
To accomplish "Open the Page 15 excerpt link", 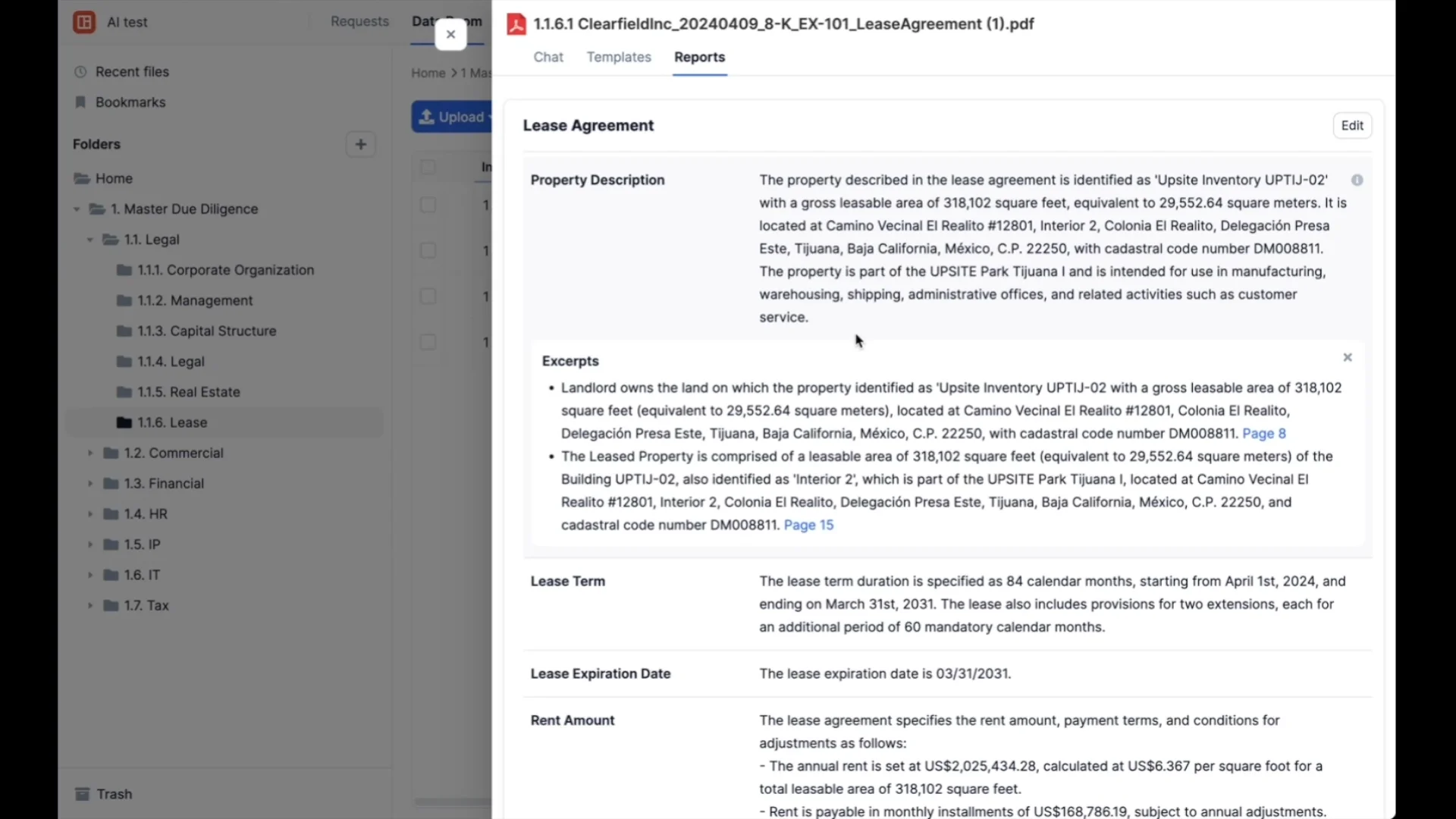I will point(808,525).
